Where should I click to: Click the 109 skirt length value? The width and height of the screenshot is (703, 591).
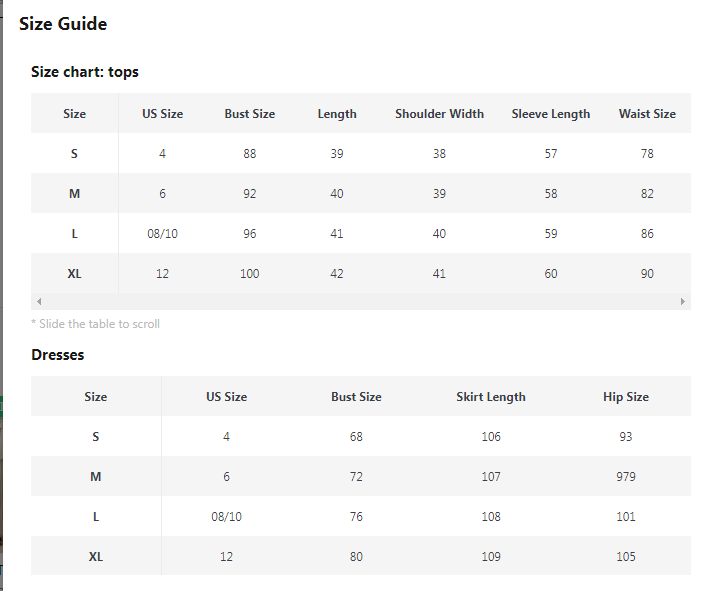click(491, 556)
